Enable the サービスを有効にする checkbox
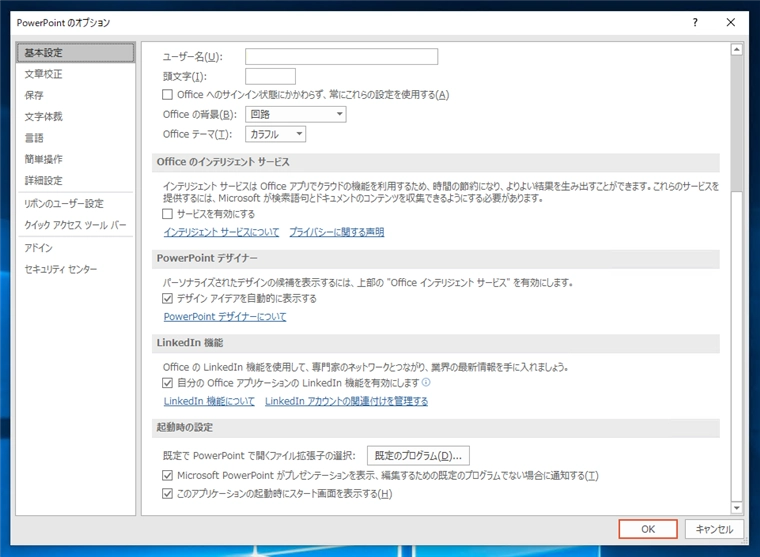Viewport: 760px width, 557px height. (x=167, y=214)
